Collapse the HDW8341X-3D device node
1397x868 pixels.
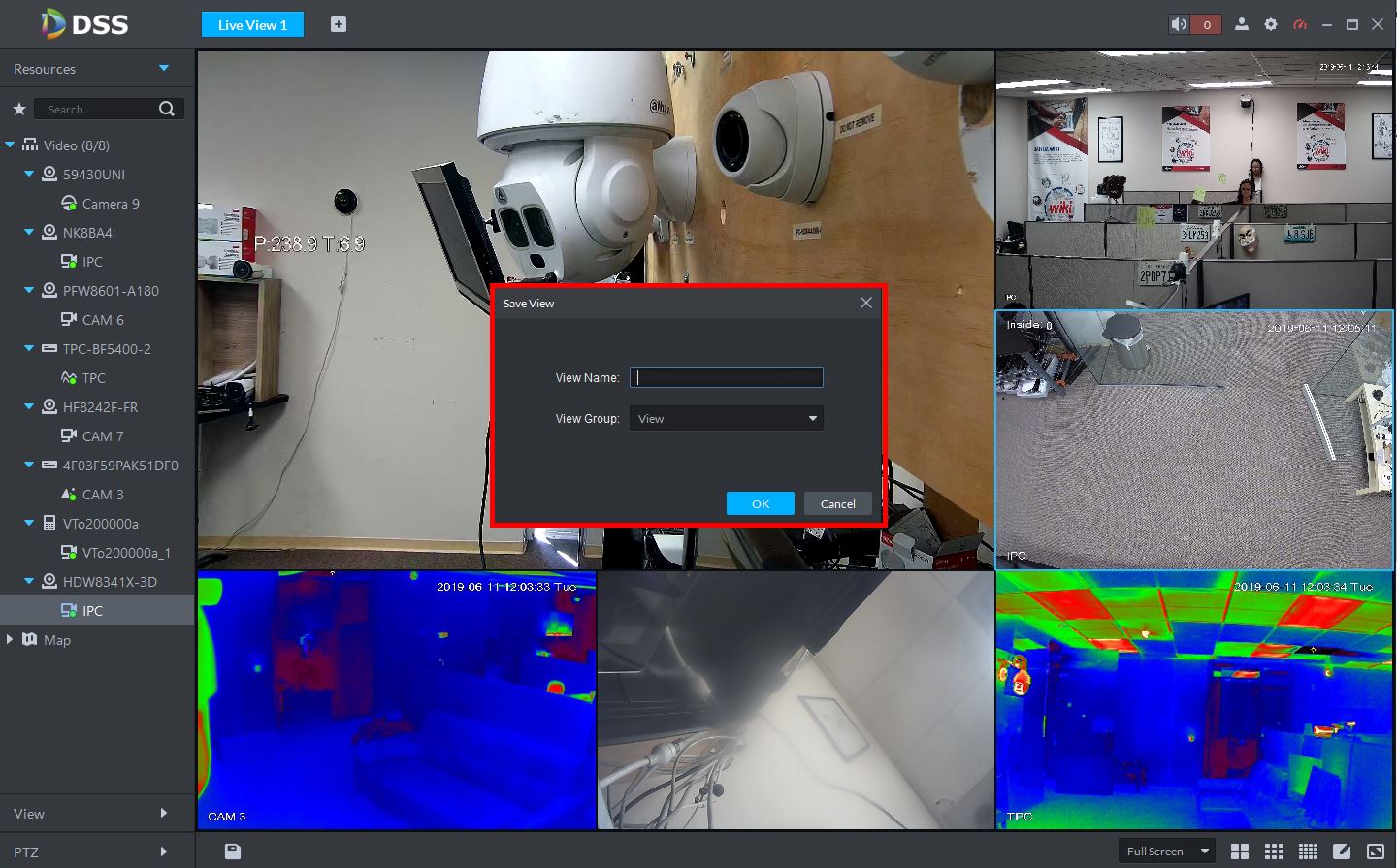coord(29,581)
